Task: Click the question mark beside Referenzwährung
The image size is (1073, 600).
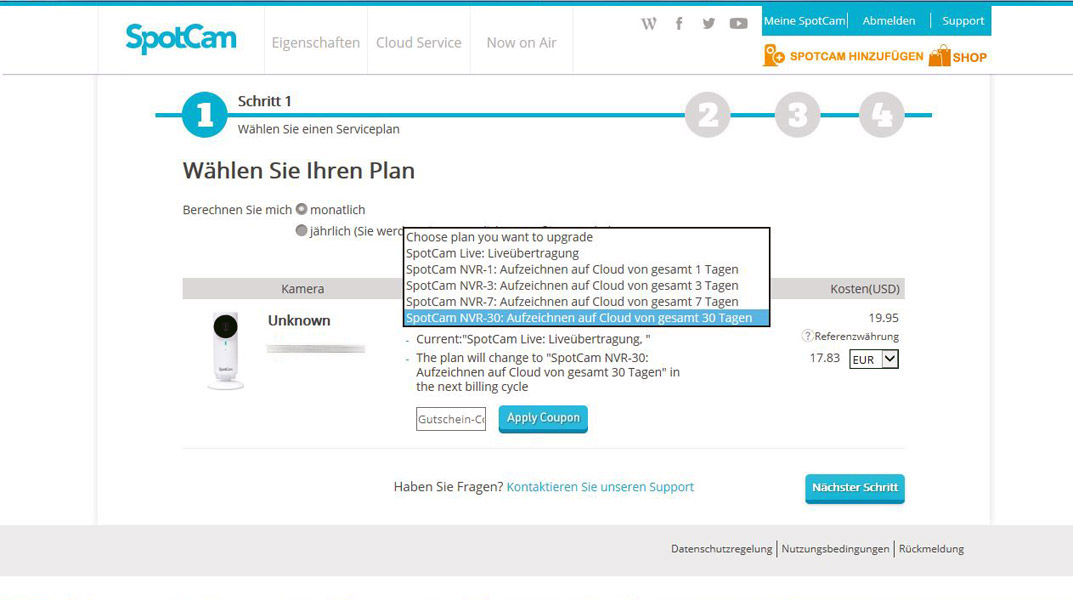Action: pyautogui.click(x=807, y=336)
